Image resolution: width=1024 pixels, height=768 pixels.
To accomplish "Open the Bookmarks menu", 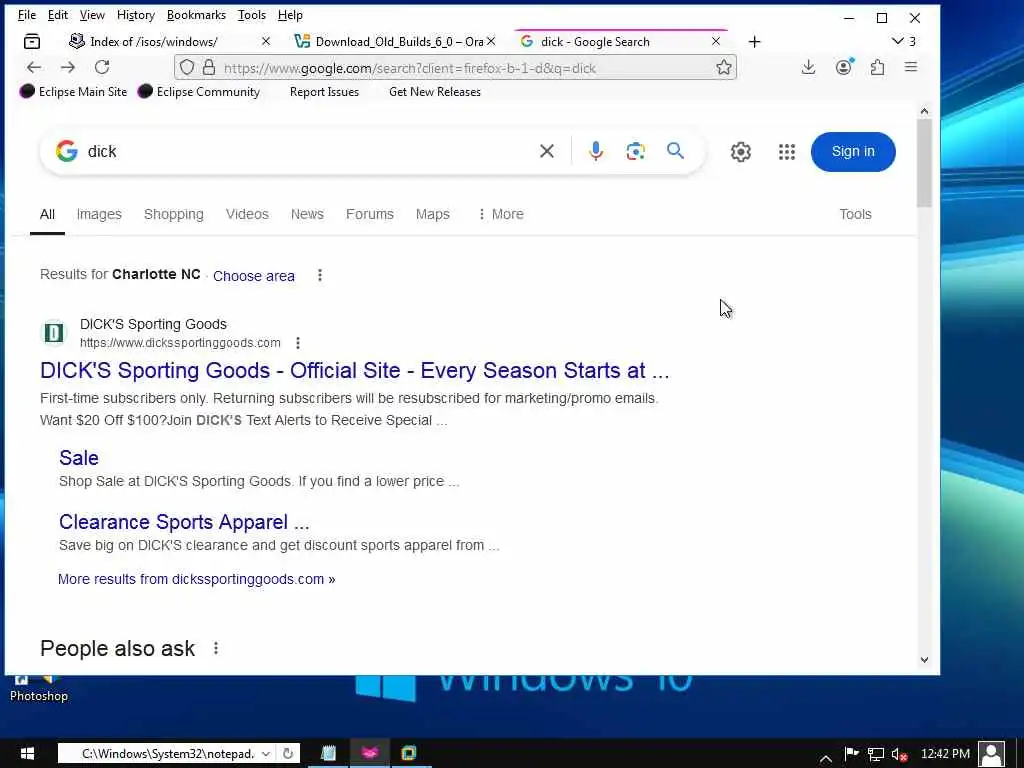I will pos(197,15).
